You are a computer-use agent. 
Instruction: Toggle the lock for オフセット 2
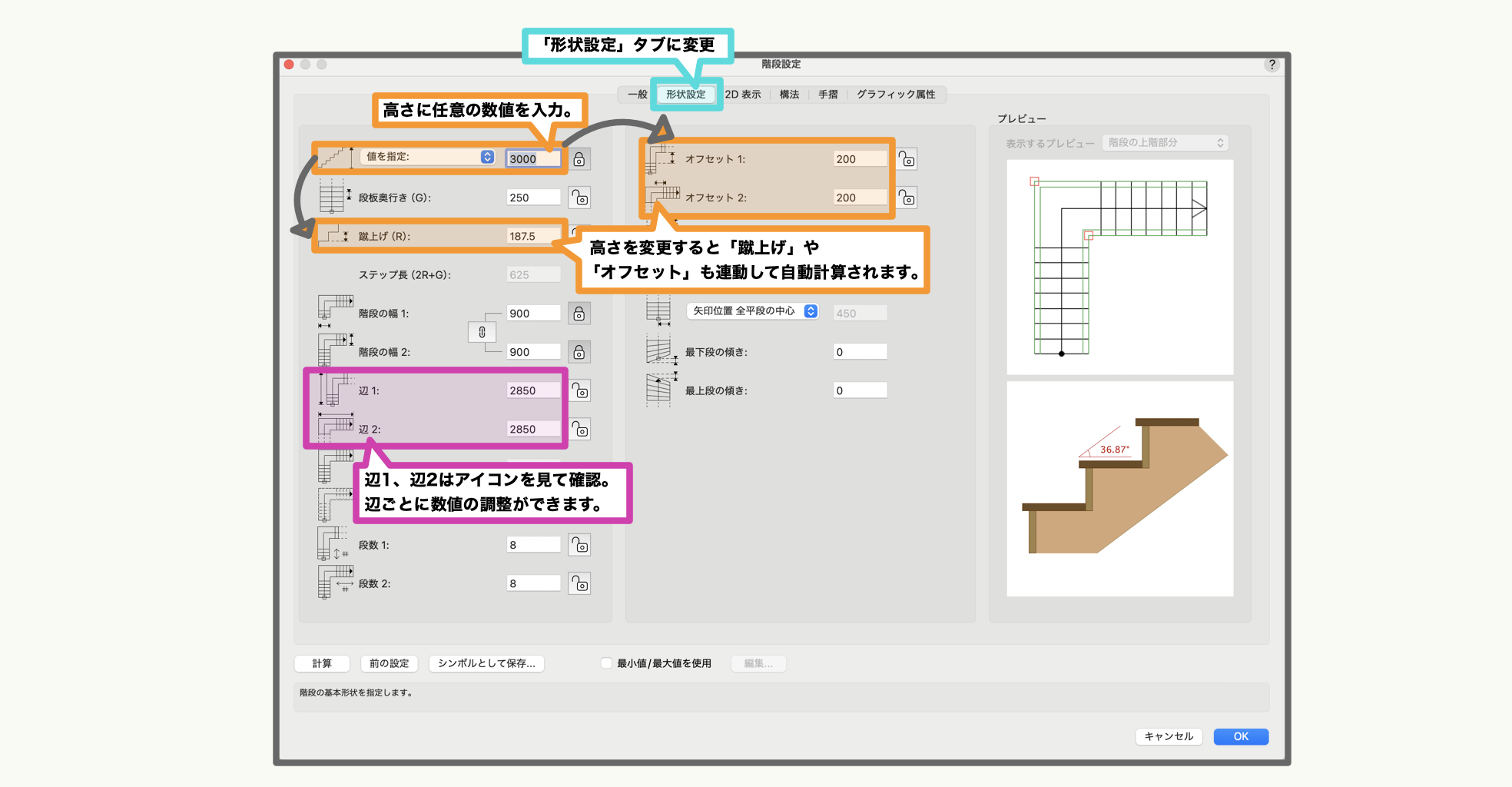[x=907, y=198]
